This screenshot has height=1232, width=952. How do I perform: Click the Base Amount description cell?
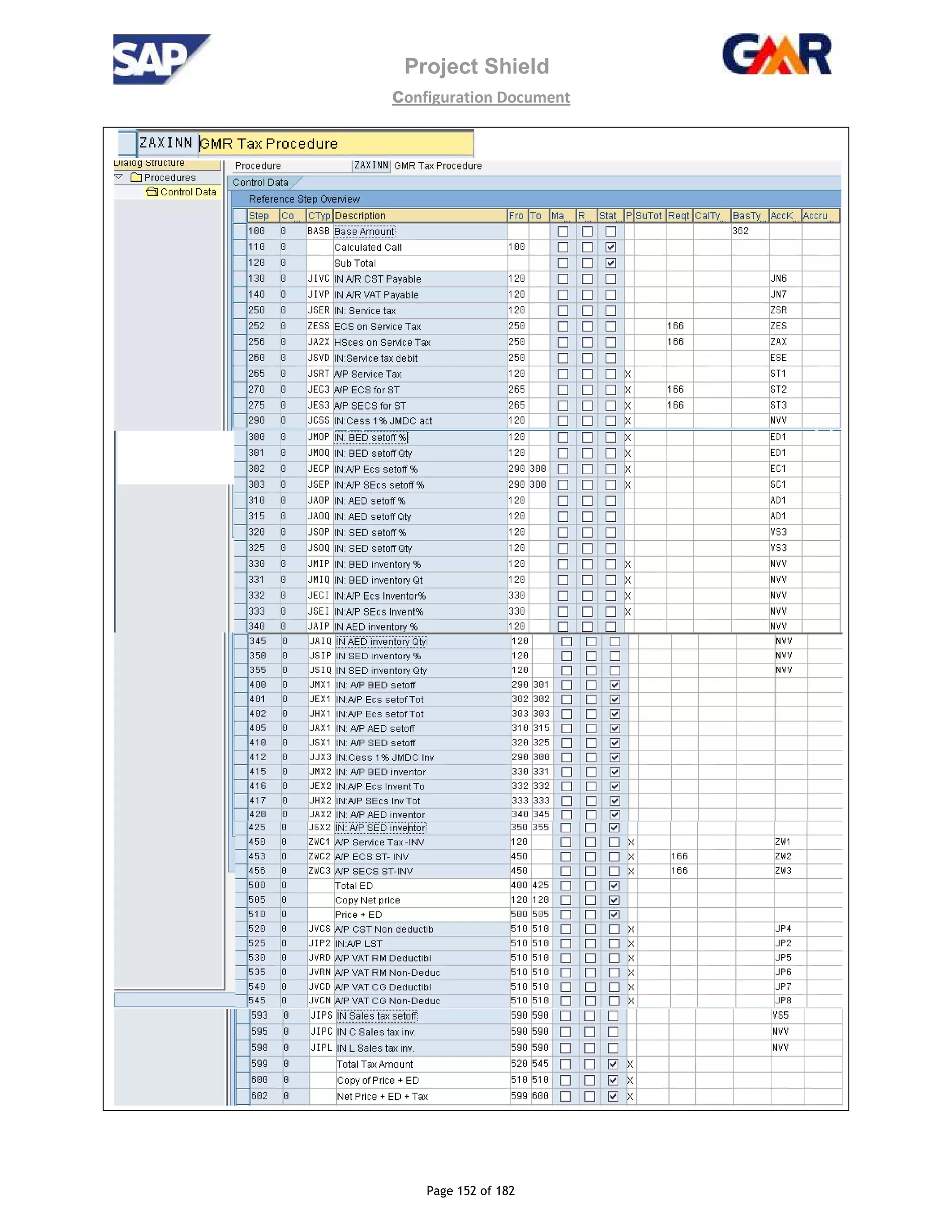coord(420,231)
